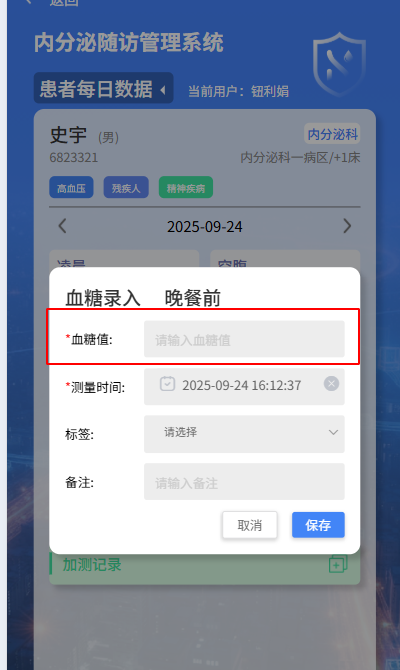Open the 标签 请选择 dropdown
400x670 pixels.
point(244,433)
